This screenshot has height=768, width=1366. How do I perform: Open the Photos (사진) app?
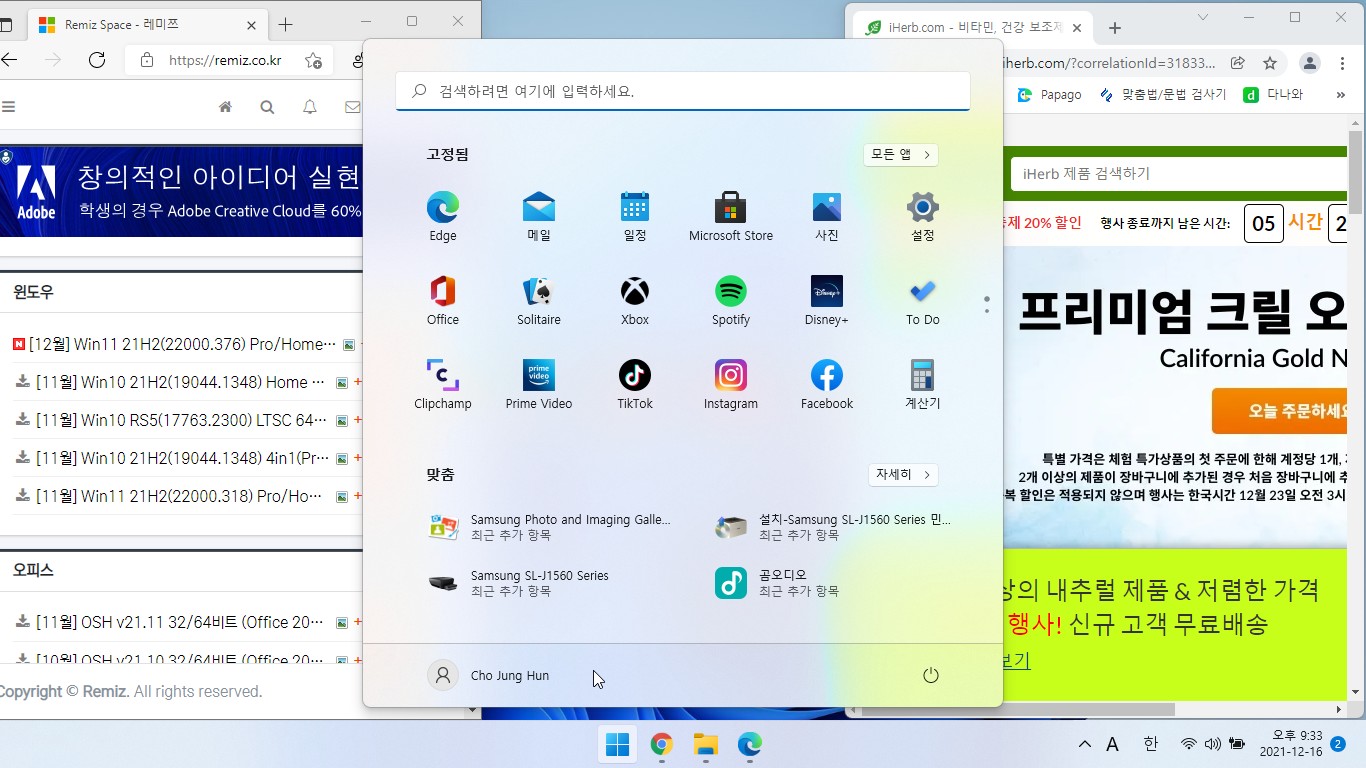pyautogui.click(x=827, y=217)
